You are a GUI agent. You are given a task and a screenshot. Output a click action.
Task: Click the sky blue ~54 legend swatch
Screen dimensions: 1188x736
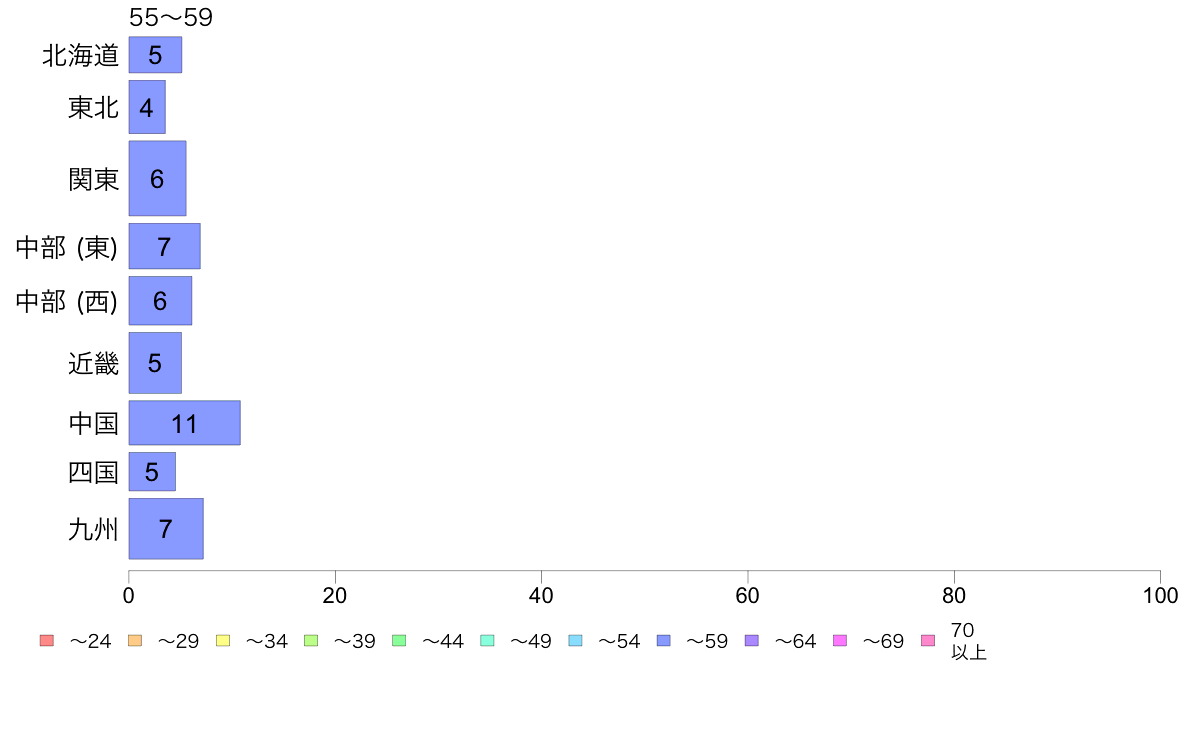click(x=575, y=640)
